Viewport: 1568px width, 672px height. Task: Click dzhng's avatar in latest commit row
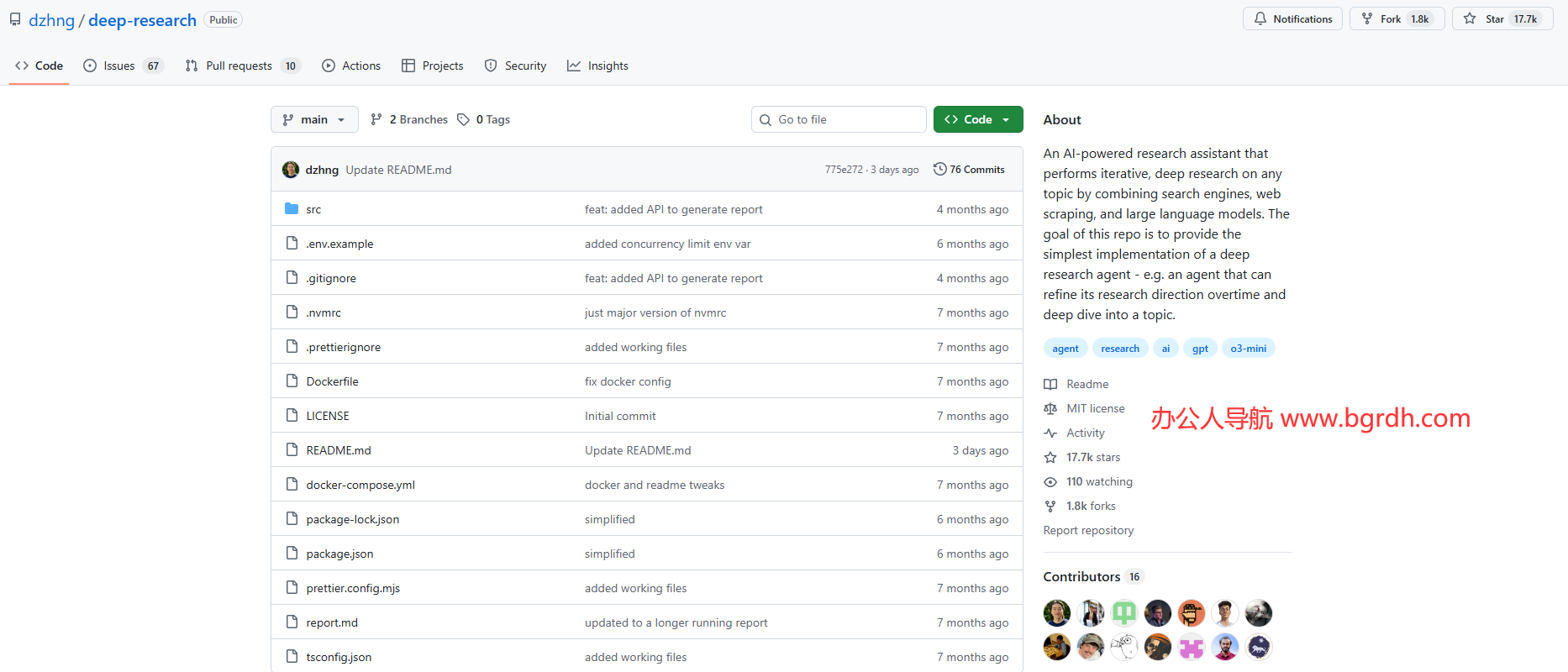click(x=291, y=170)
